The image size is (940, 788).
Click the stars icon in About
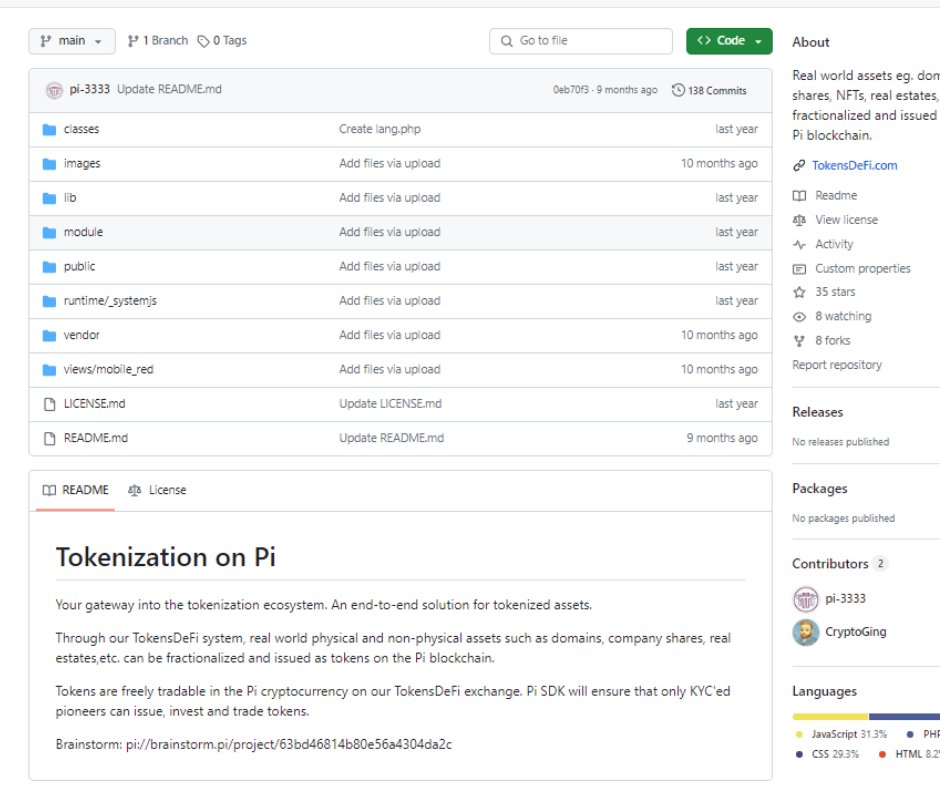pos(799,292)
